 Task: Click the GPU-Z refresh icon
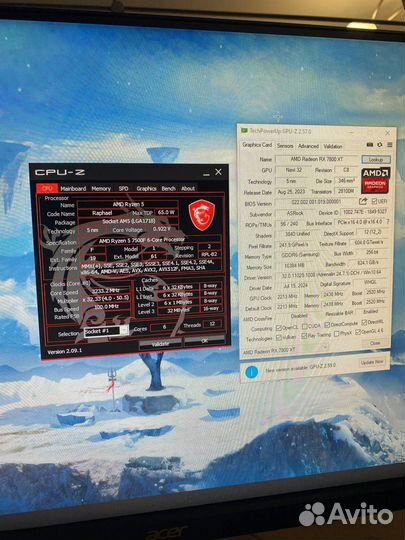(x=380, y=145)
